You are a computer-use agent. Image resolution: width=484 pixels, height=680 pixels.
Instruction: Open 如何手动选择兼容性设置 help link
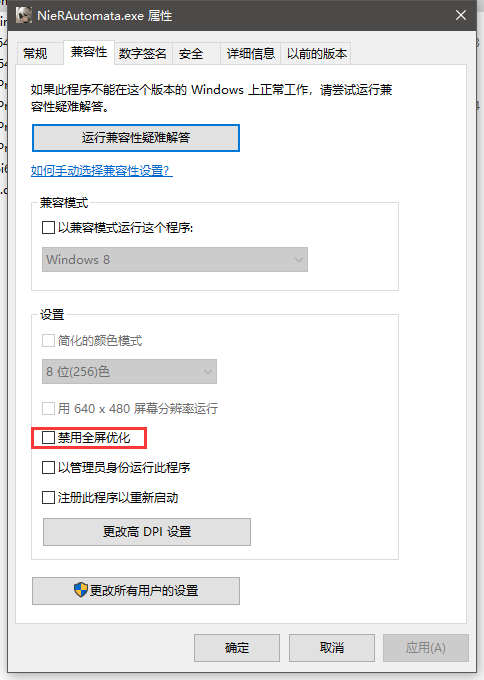click(102, 170)
